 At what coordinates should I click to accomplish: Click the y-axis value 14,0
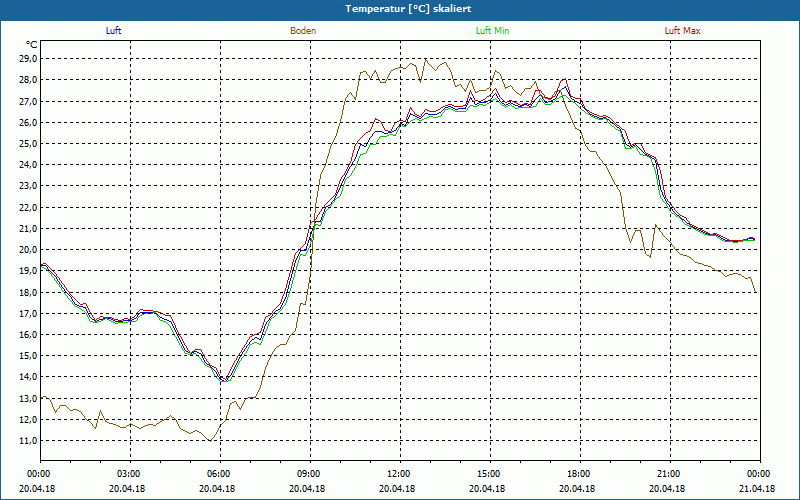pyautogui.click(x=29, y=377)
